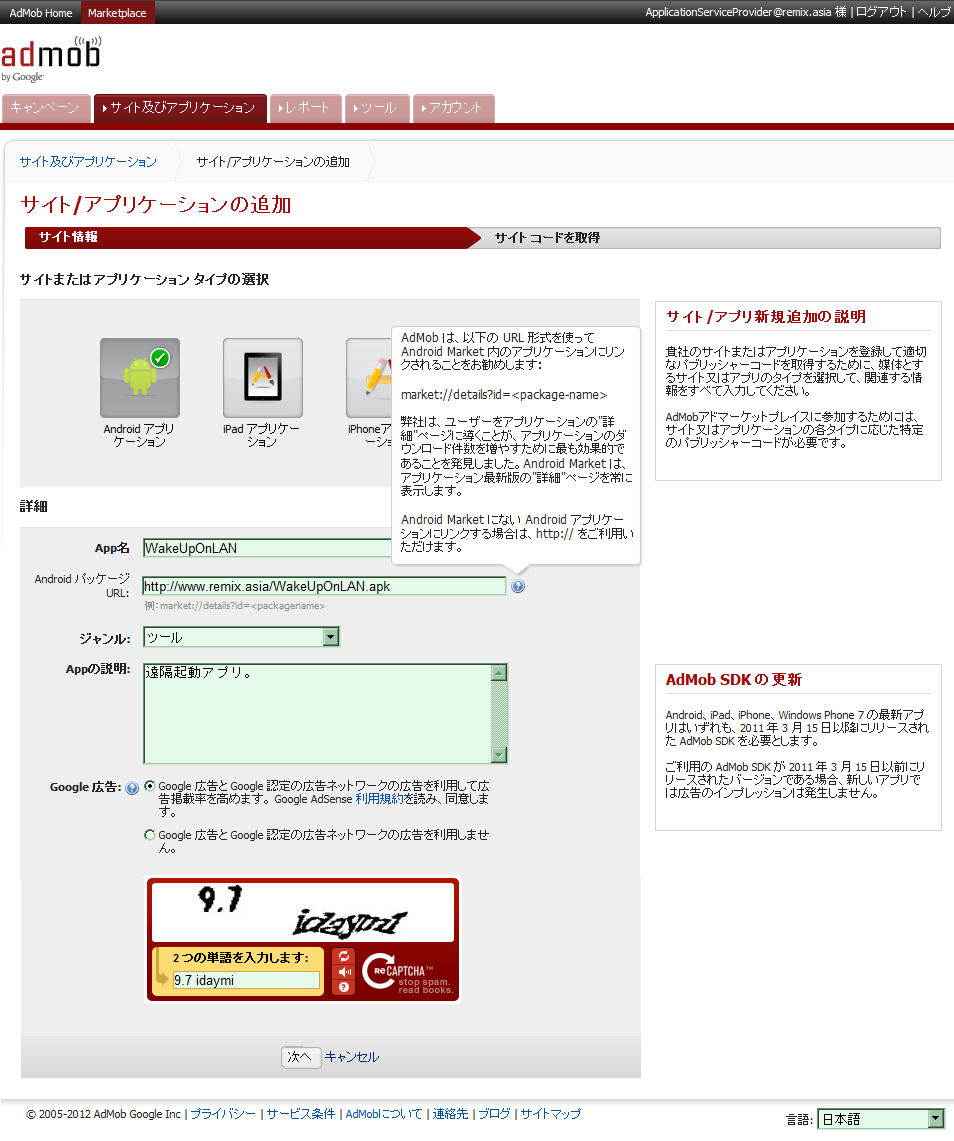Open the ツール tab
The image size is (954, 1141).
pos(377,108)
